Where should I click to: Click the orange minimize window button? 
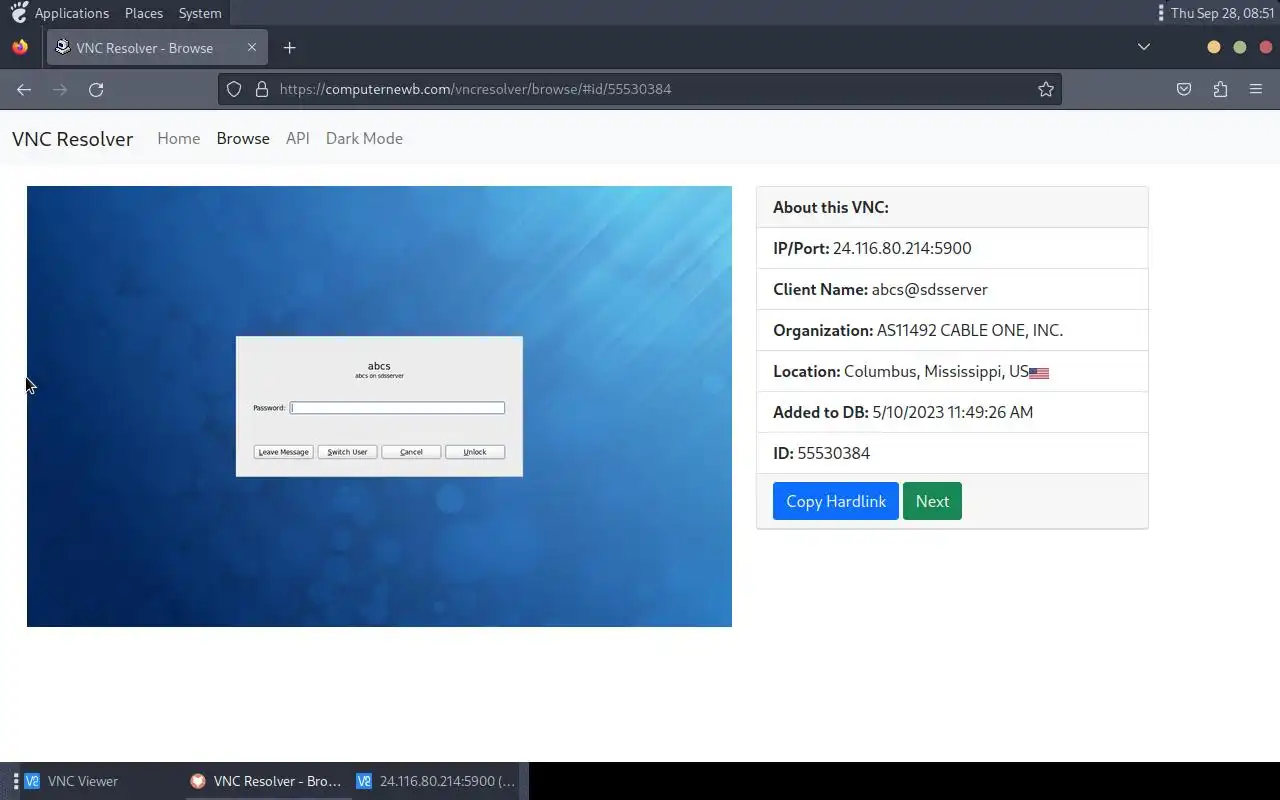[x=1214, y=47]
